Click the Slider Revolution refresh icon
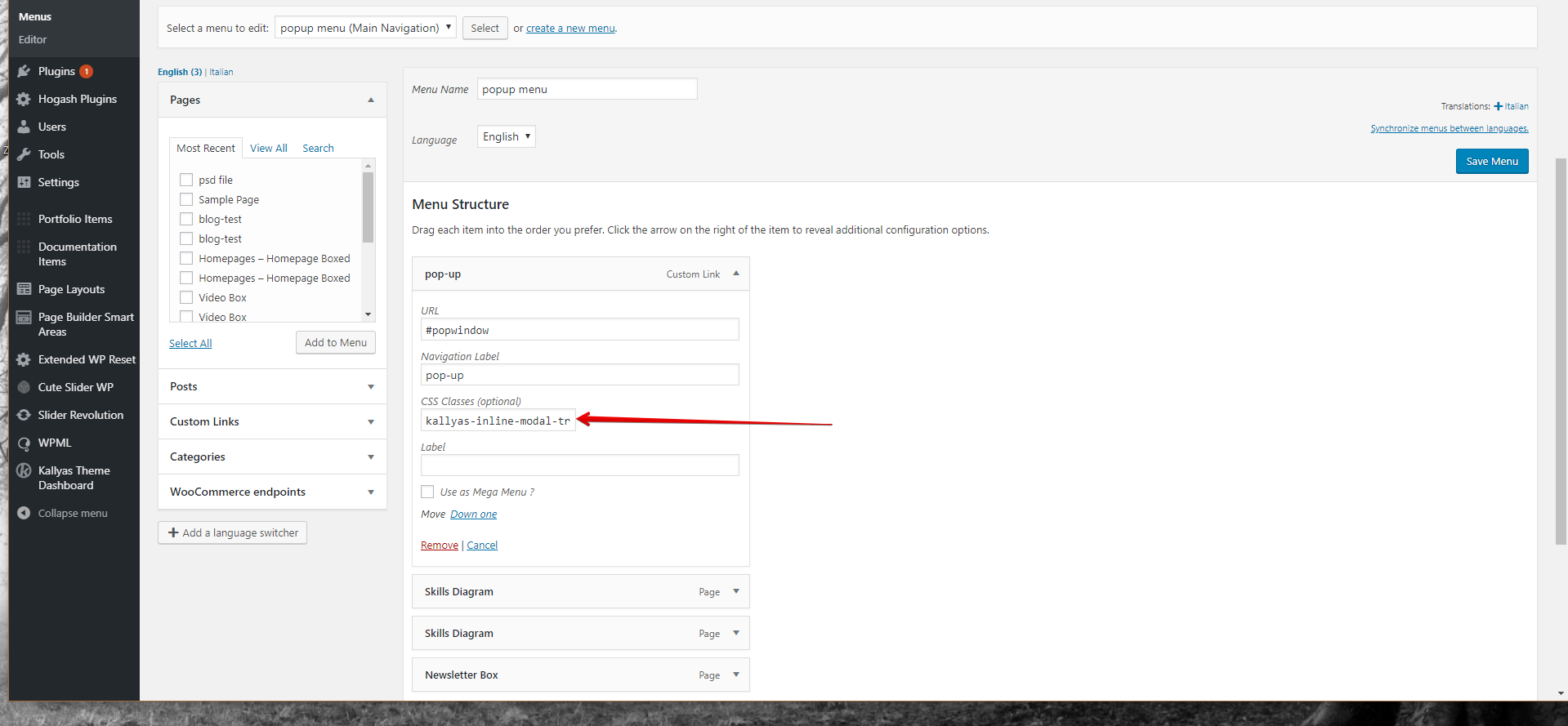 click(x=24, y=415)
